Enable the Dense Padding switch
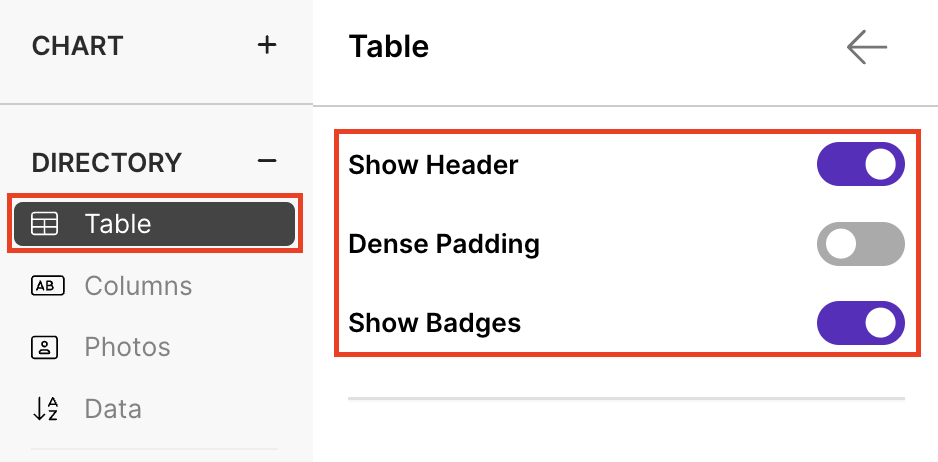This screenshot has width=938, height=462. [x=861, y=244]
